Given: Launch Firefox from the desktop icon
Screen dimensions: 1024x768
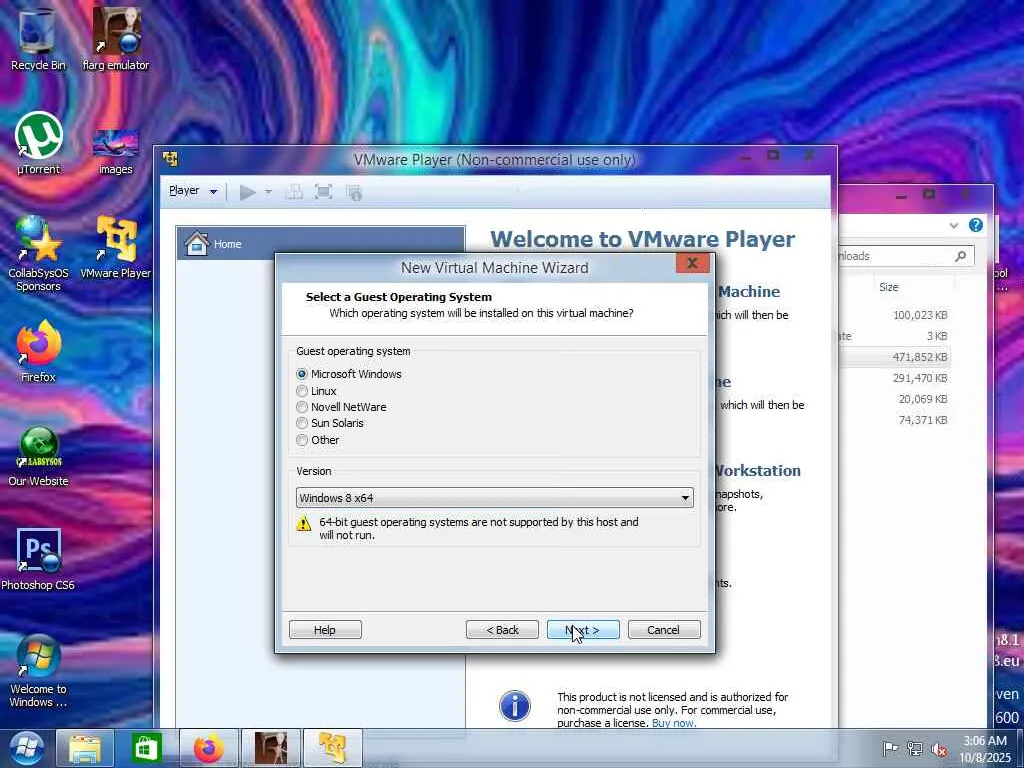Looking at the screenshot, I should tap(38, 351).
